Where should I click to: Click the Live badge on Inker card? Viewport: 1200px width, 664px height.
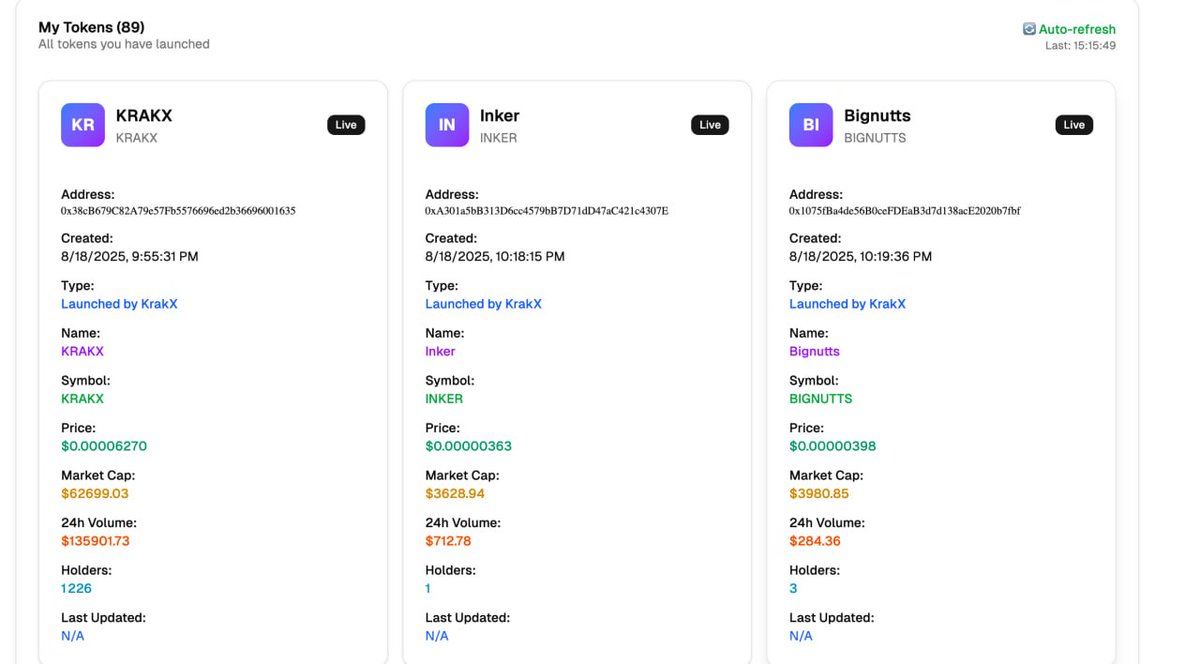pos(710,125)
